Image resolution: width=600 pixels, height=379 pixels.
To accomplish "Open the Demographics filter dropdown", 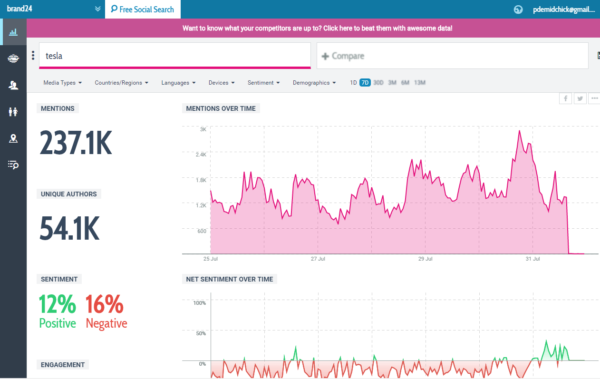I will (x=314, y=83).
